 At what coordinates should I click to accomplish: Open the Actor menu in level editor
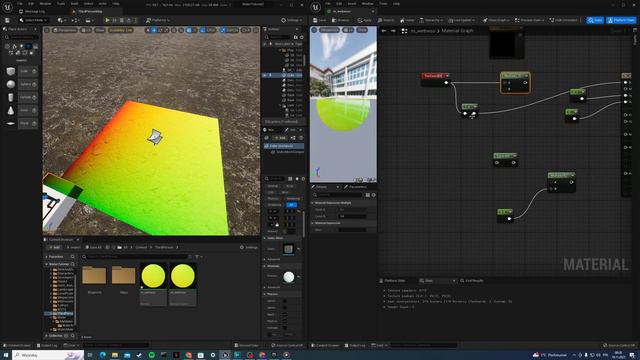click(x=102, y=4)
